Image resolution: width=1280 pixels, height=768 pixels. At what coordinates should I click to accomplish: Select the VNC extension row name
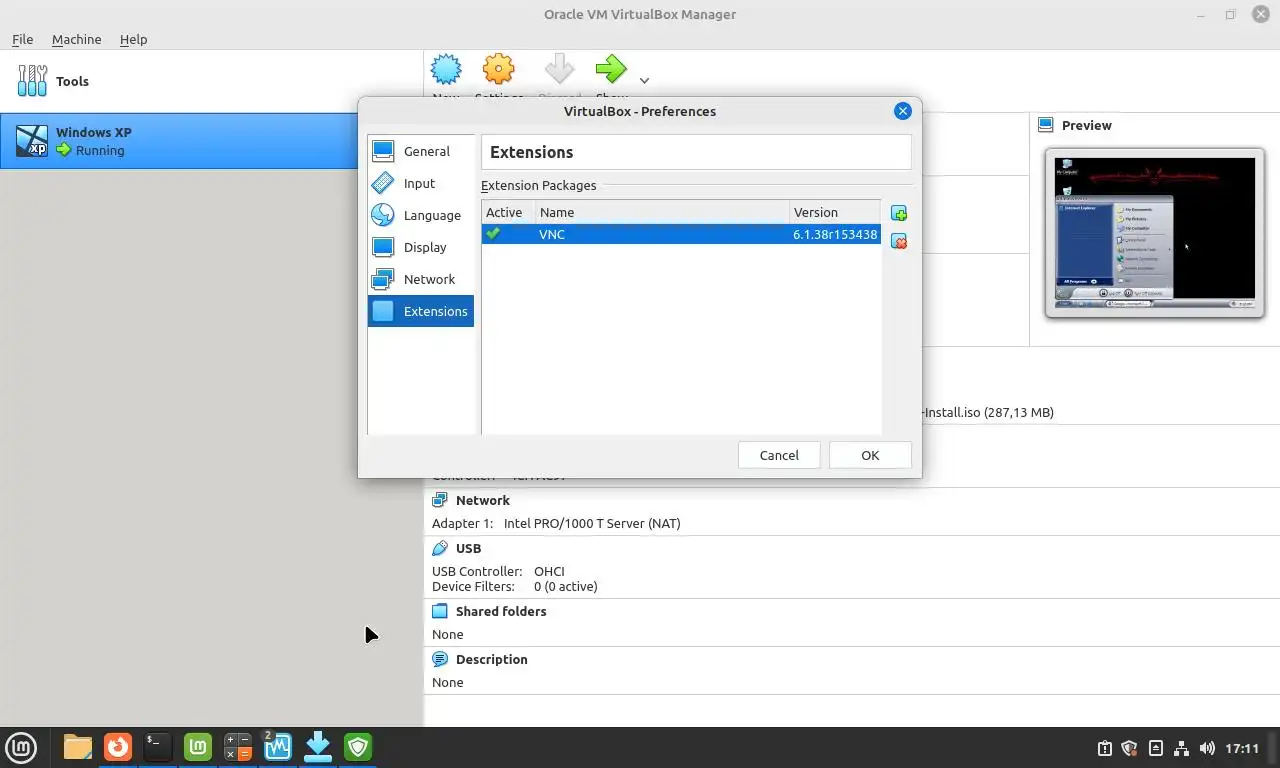click(552, 234)
